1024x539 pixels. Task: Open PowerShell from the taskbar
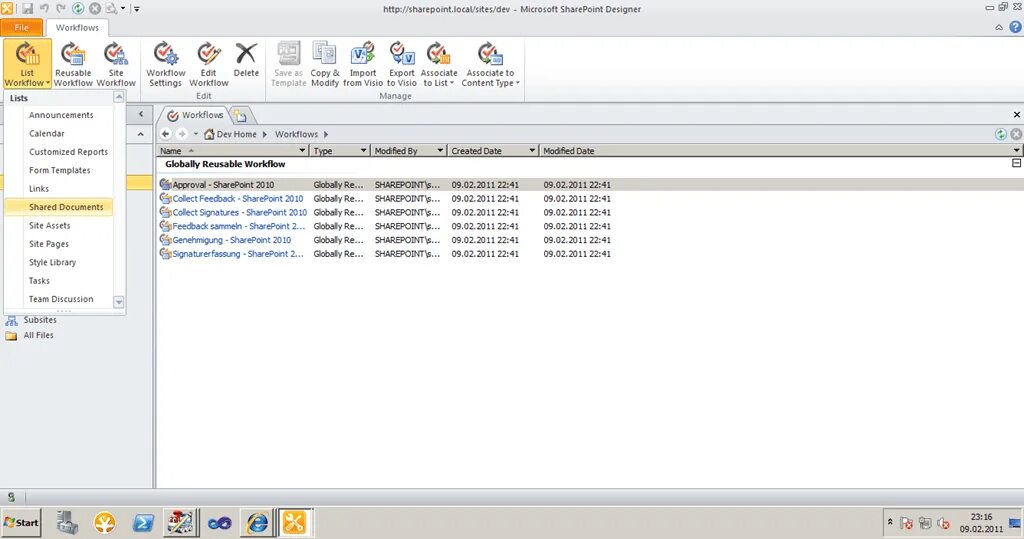pyautogui.click(x=143, y=523)
